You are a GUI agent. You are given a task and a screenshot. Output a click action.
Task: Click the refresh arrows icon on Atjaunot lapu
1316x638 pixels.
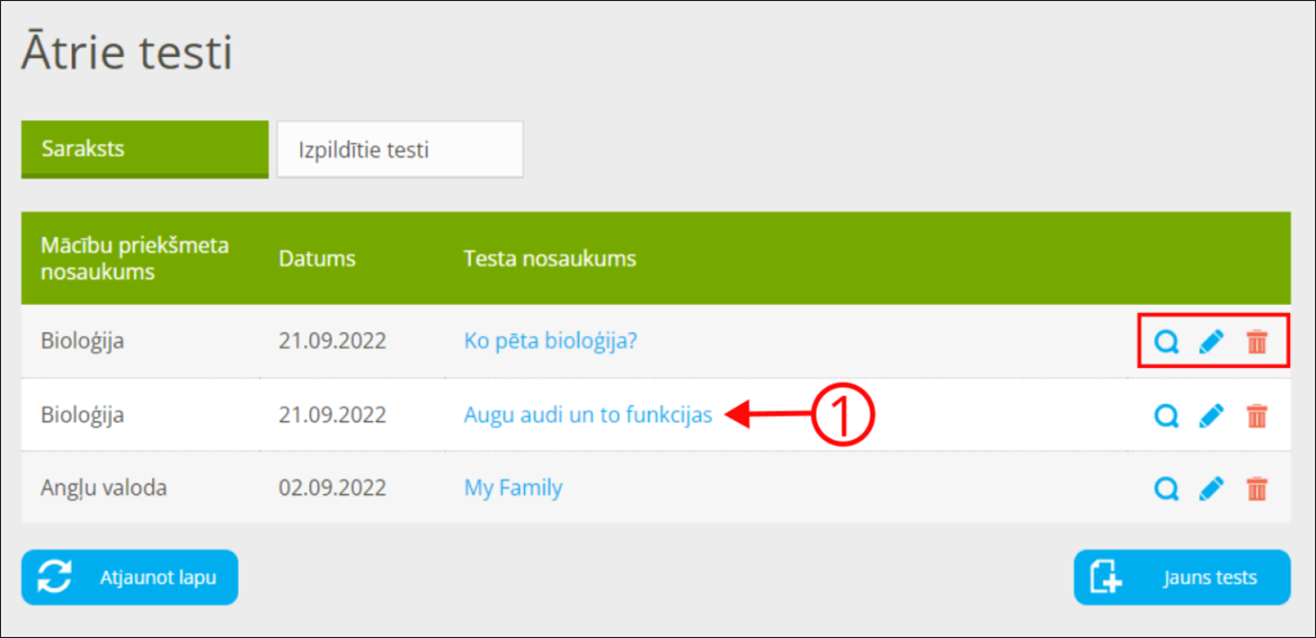coord(55,577)
